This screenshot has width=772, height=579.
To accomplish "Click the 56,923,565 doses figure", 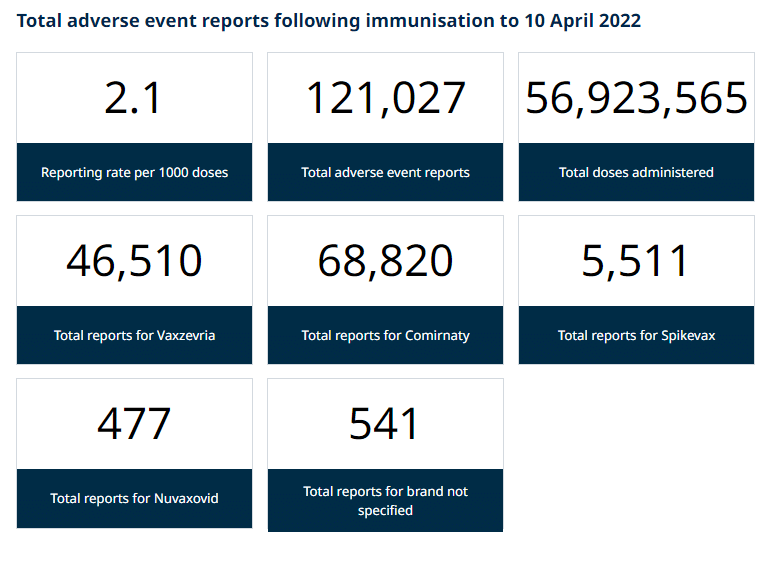I will point(636,98).
